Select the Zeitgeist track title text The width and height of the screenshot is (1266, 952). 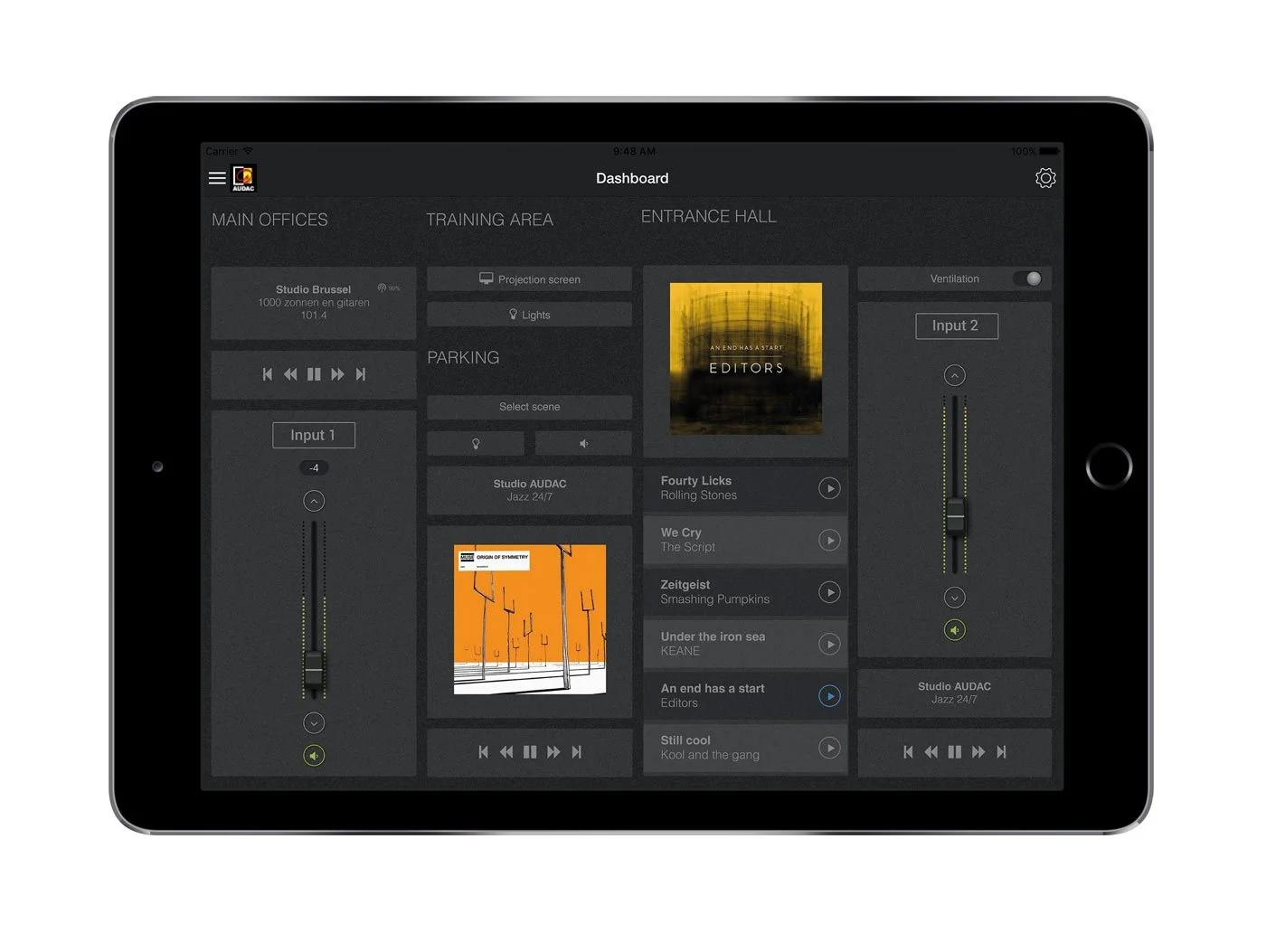click(685, 585)
